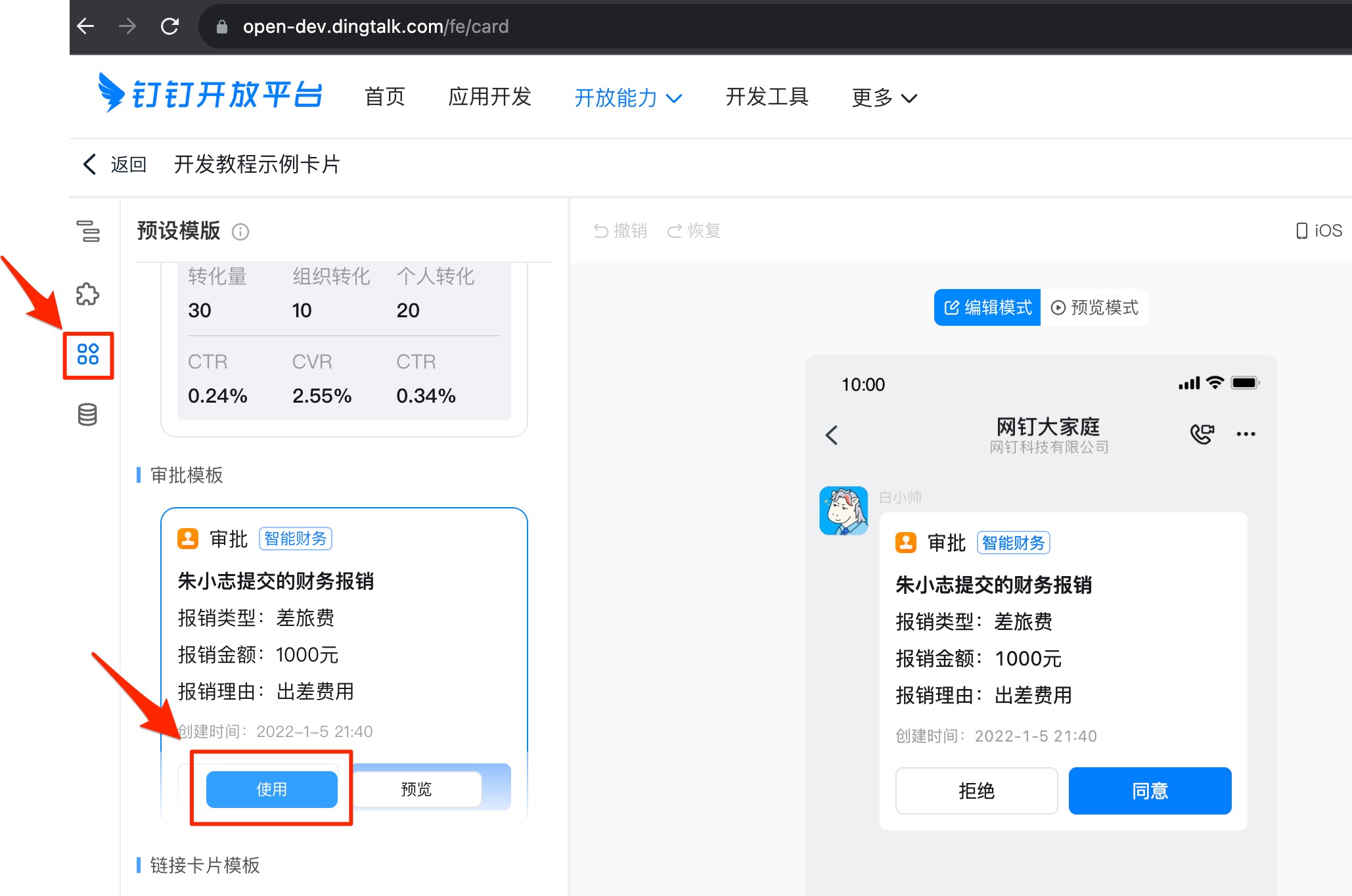Open 应用开发 in top navigation

489,97
